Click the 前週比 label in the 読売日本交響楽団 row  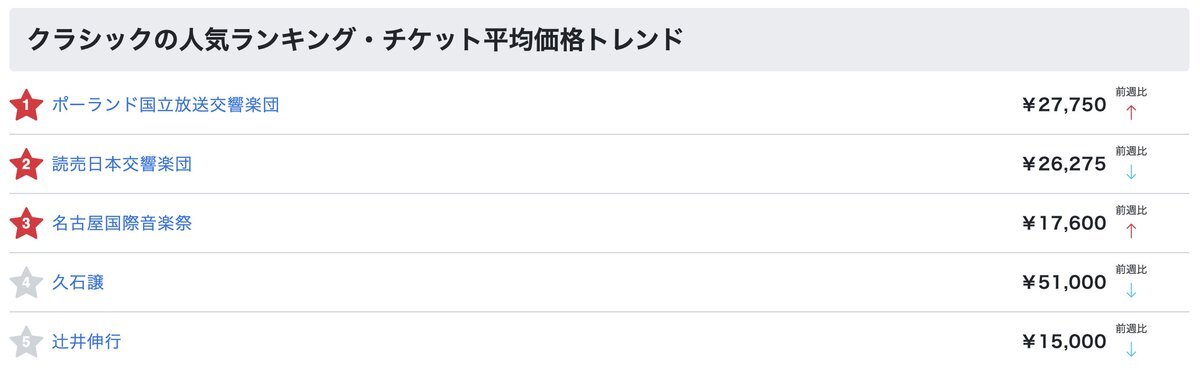[1131, 151]
